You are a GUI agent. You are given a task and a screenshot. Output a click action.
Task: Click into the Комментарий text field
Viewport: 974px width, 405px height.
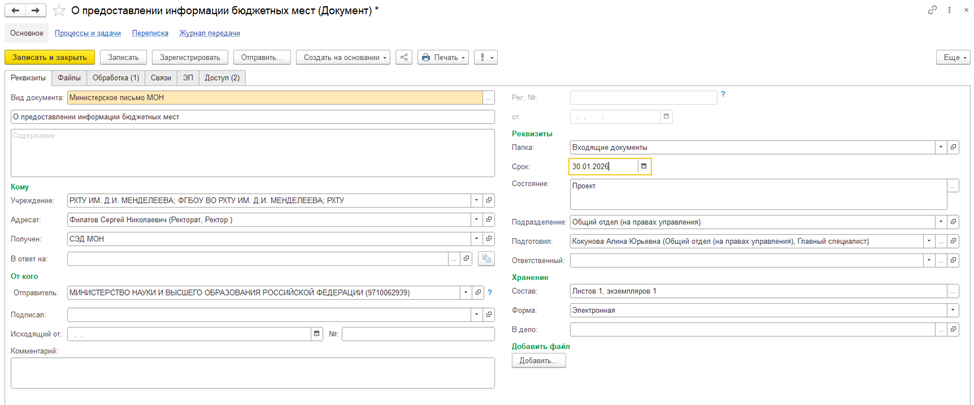[x=252, y=373]
